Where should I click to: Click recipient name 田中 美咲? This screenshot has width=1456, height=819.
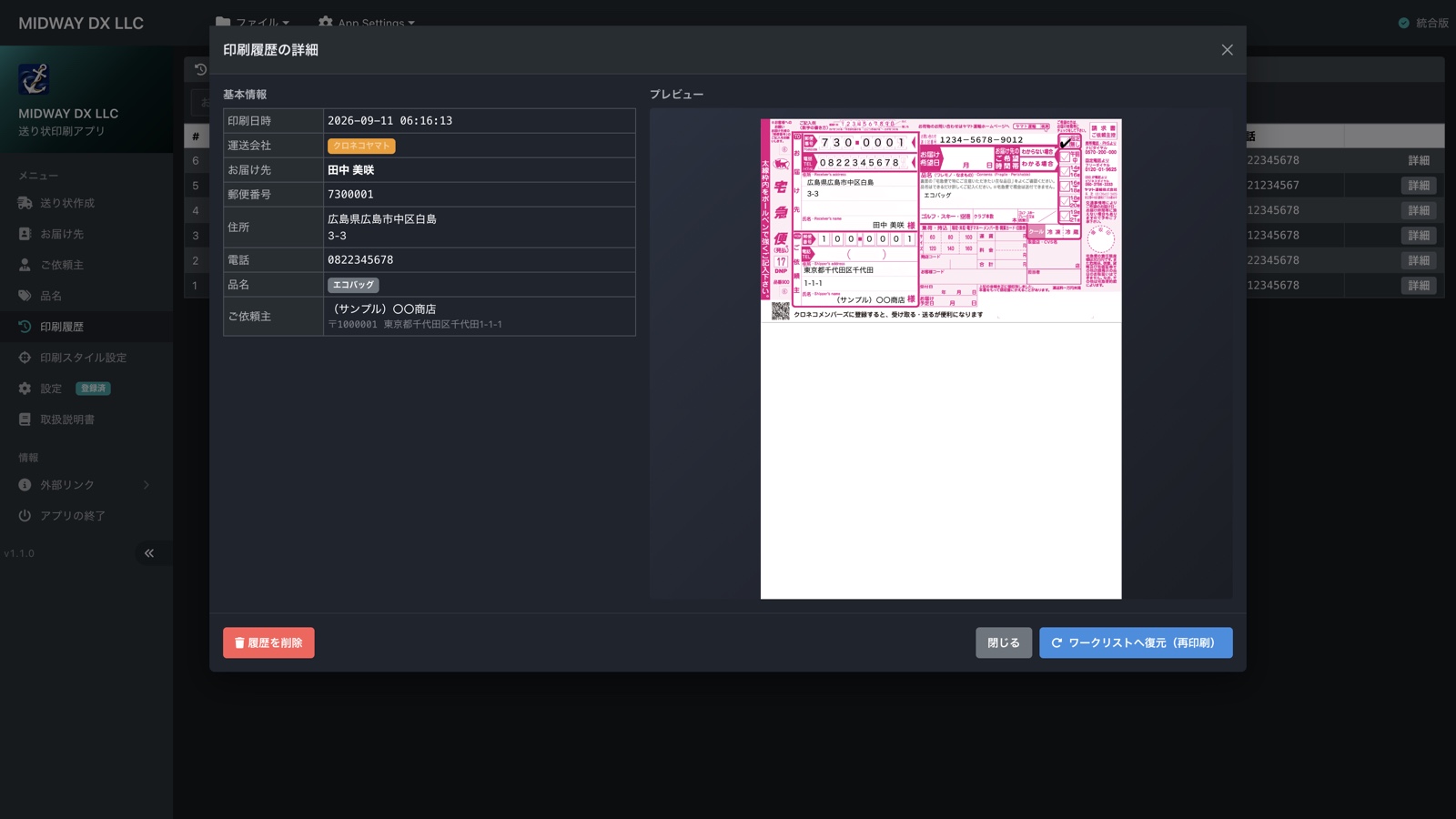[x=350, y=170]
